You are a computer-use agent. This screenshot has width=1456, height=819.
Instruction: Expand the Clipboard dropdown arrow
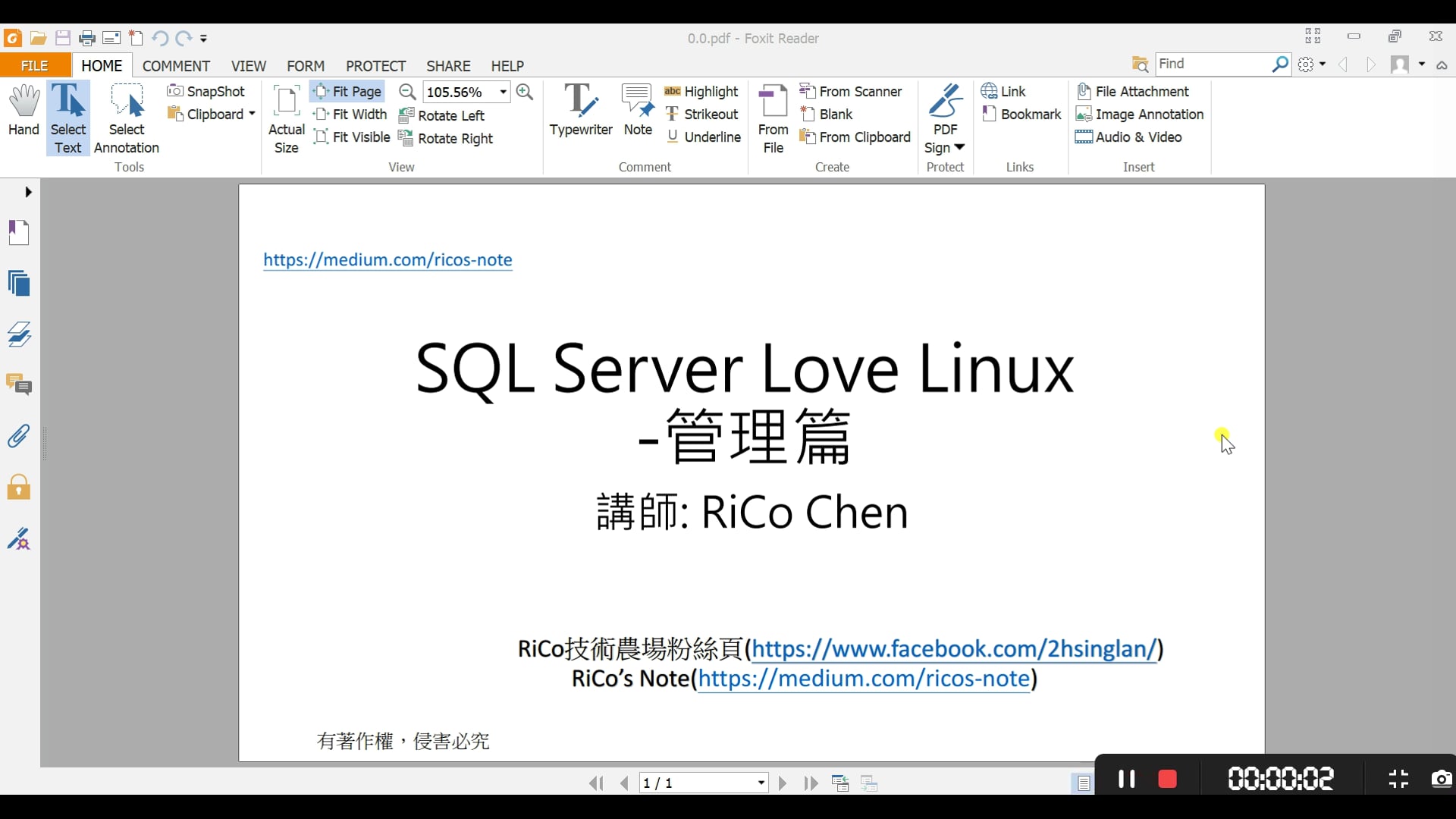(252, 114)
